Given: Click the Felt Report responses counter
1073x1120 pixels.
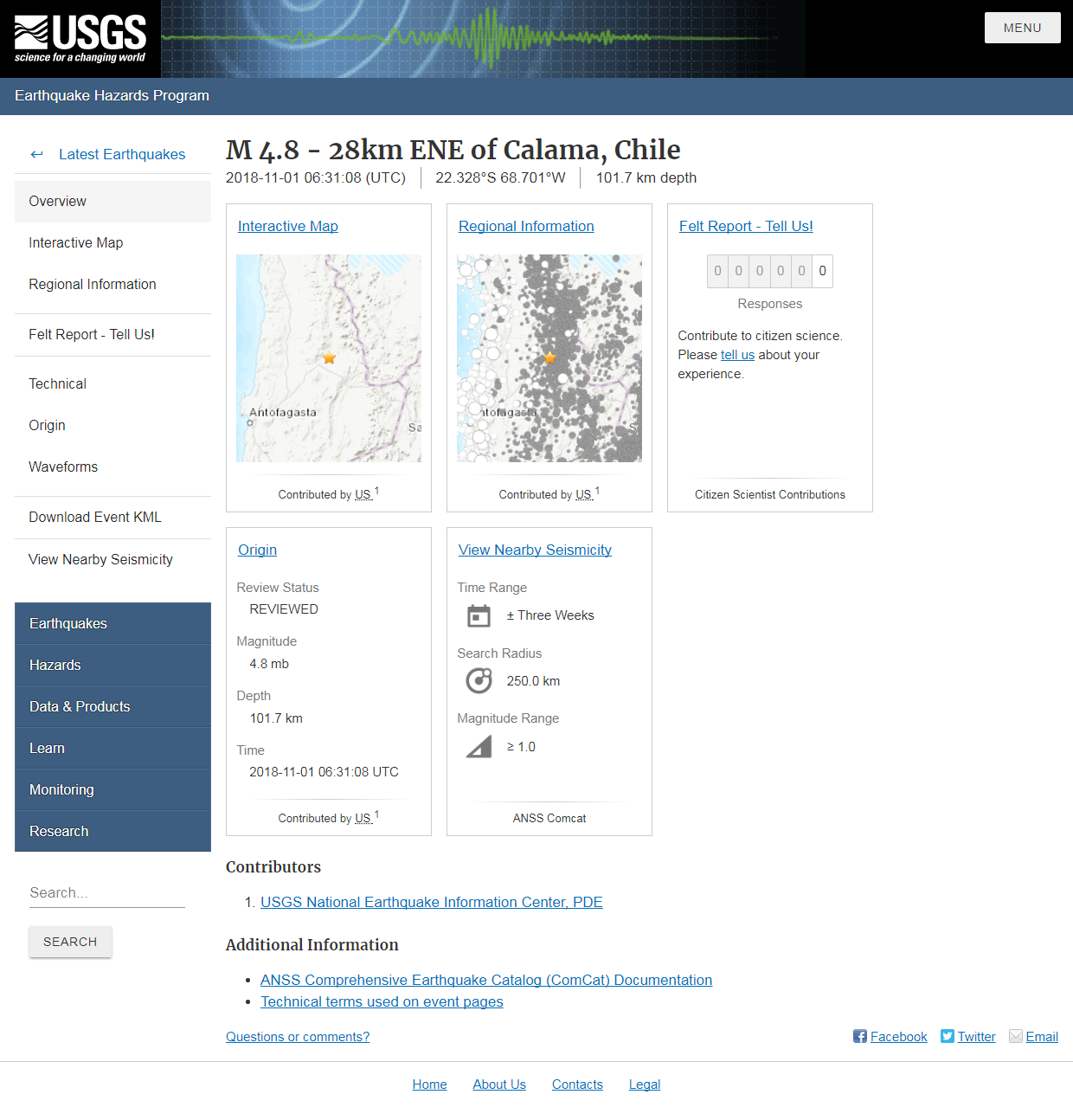Looking at the screenshot, I should 769,271.
